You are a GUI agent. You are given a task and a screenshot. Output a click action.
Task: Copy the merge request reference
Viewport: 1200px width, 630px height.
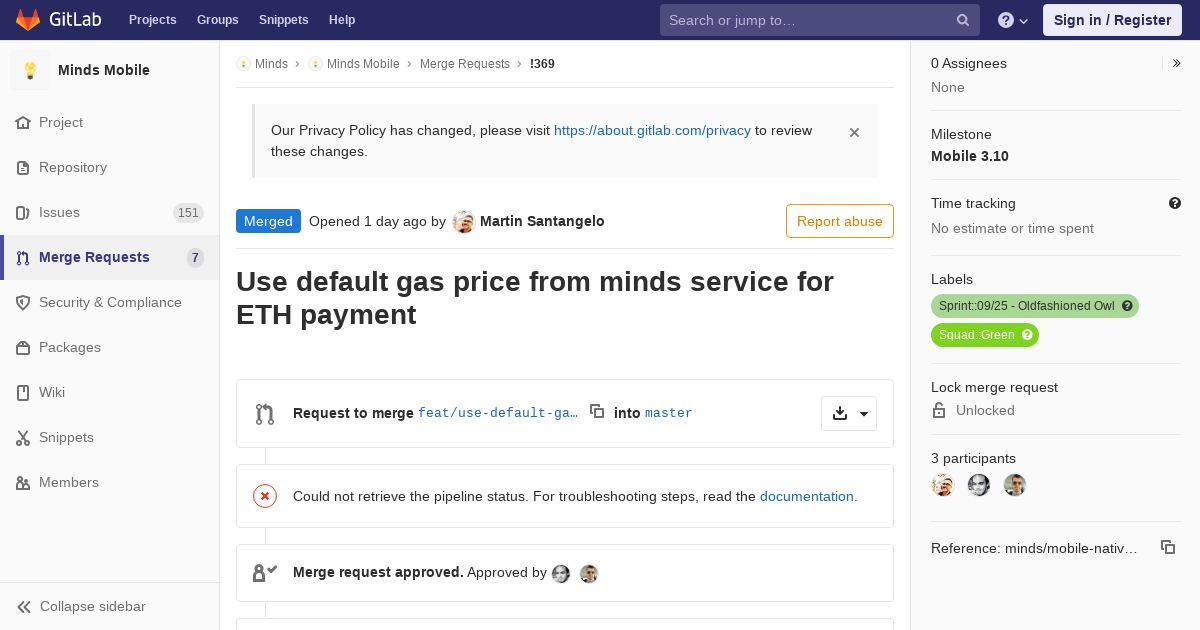(x=1168, y=547)
